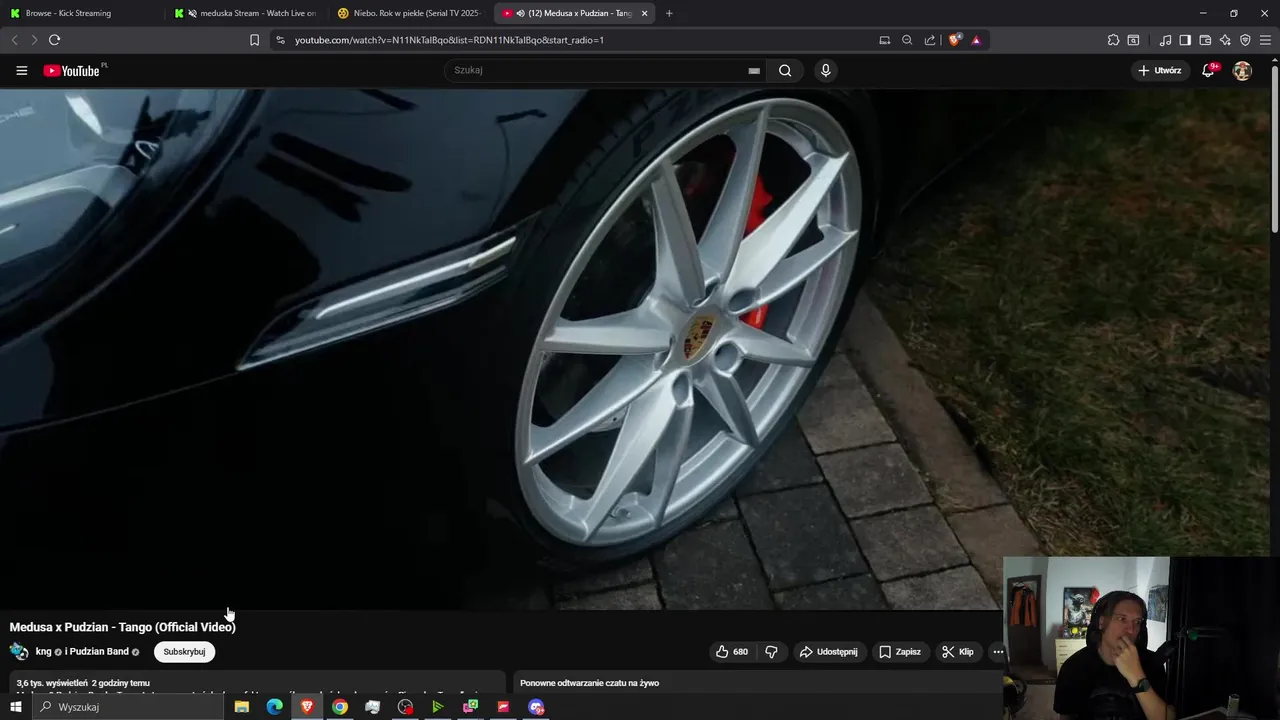Open YouTube notifications bell
The width and height of the screenshot is (1280, 720).
(x=1208, y=70)
